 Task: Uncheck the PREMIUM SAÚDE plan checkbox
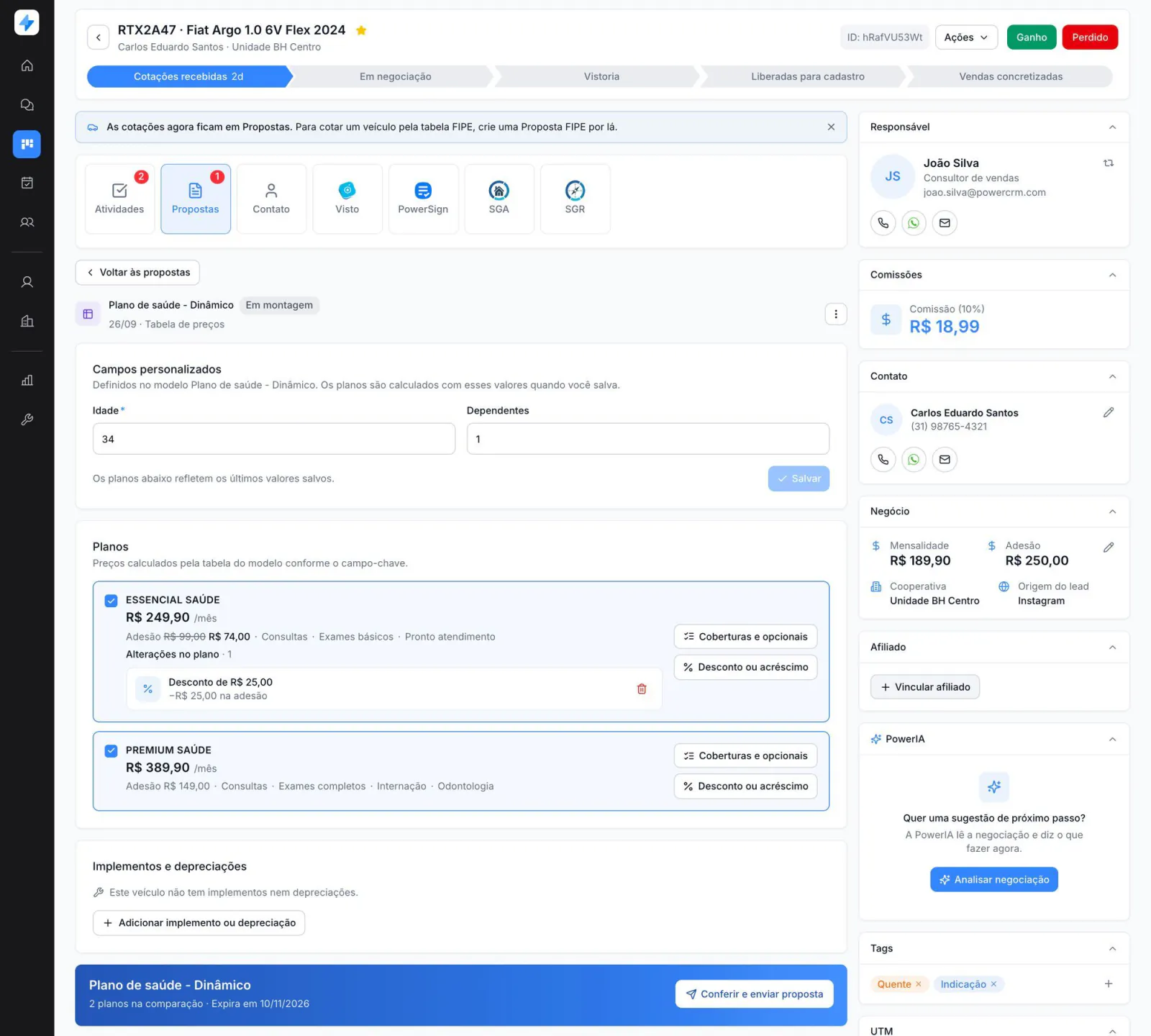pos(111,751)
